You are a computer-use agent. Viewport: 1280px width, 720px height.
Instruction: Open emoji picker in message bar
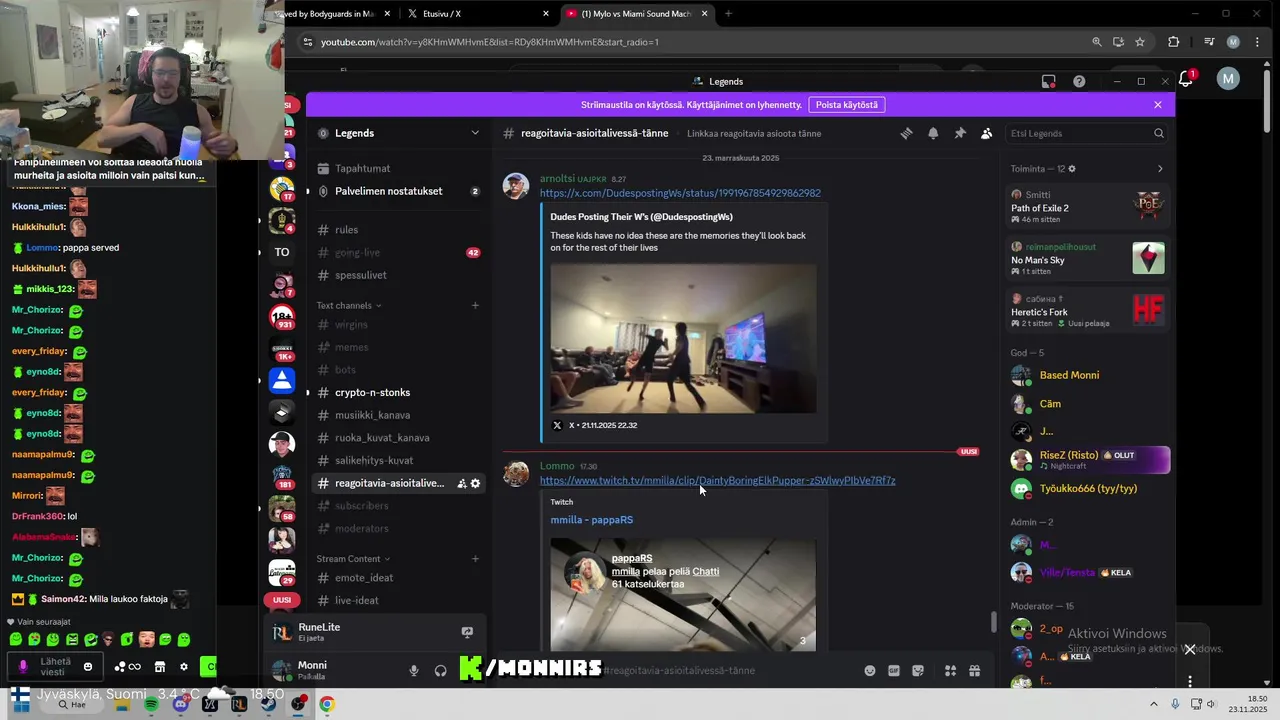[x=870, y=670]
